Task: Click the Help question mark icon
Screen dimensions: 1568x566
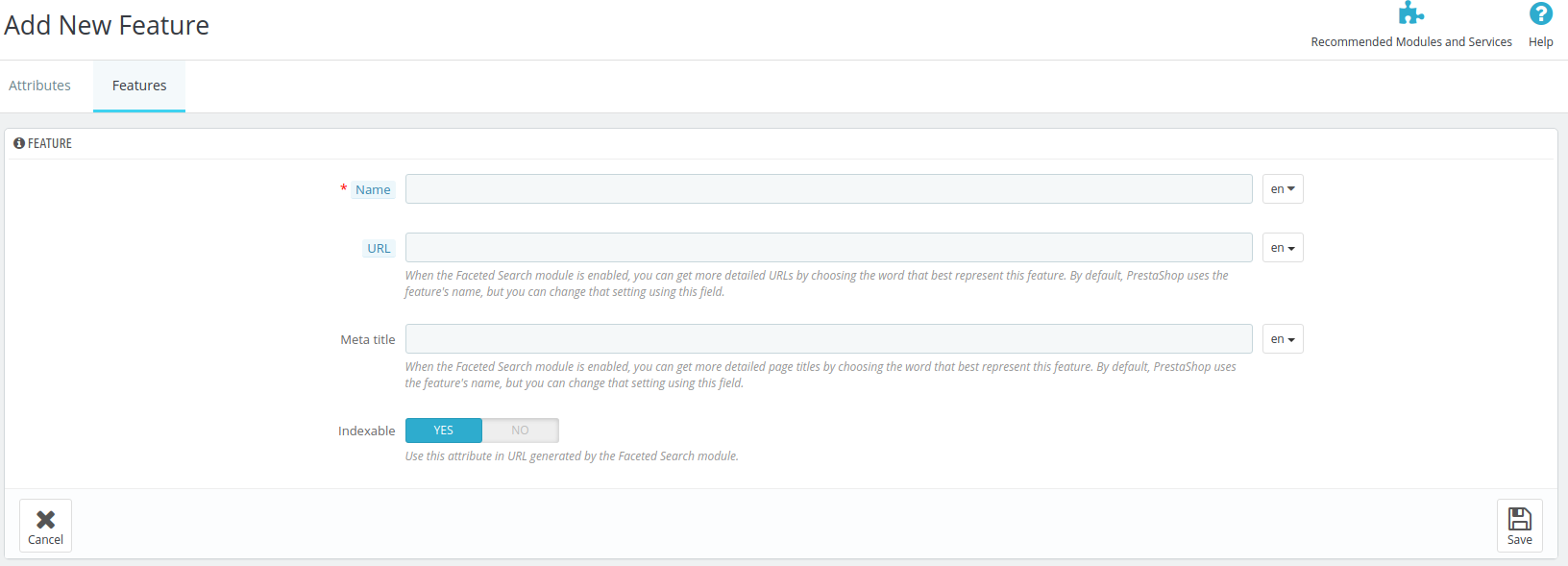Action: pyautogui.click(x=1540, y=13)
